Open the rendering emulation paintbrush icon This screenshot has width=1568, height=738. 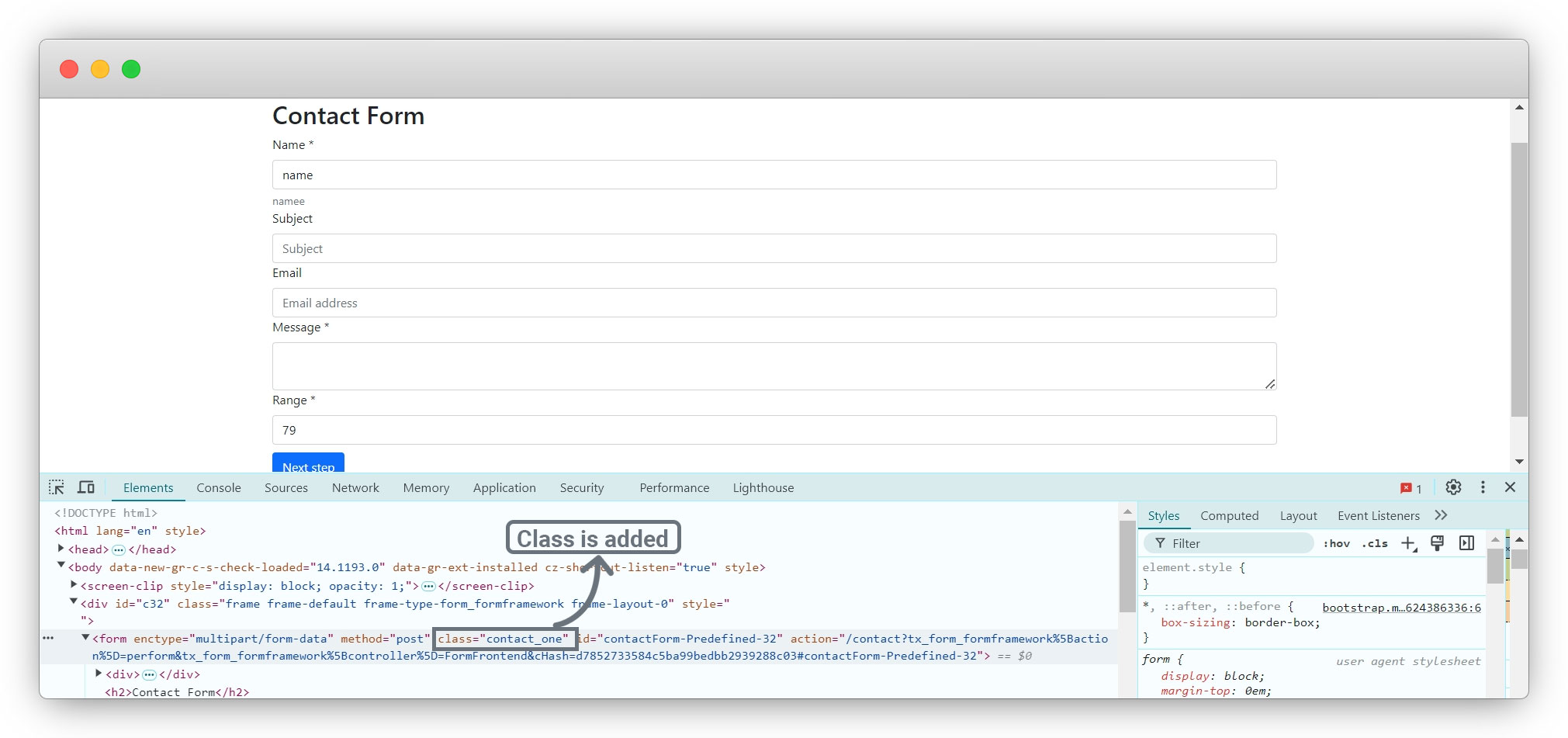coord(1437,543)
